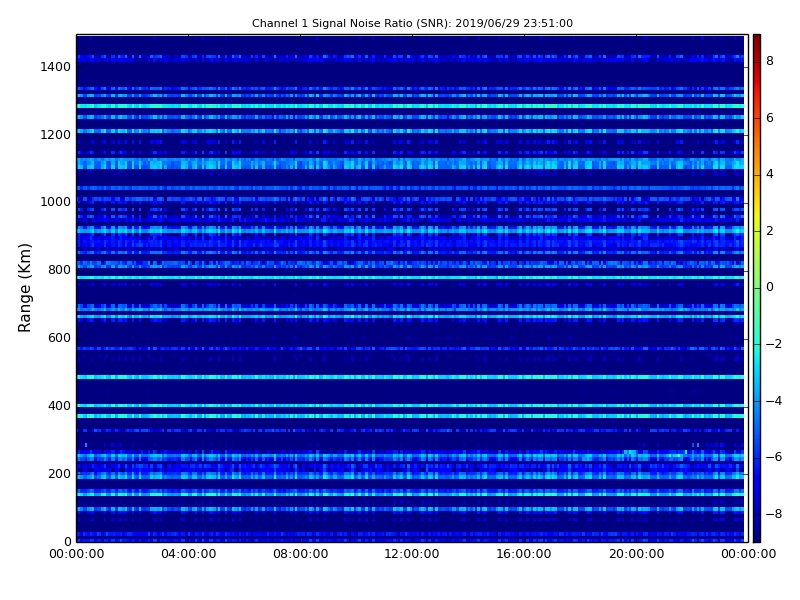Screen dimensions: 800x600
Task: Click the colorbar value −6 label
Action: pyautogui.click(x=774, y=457)
